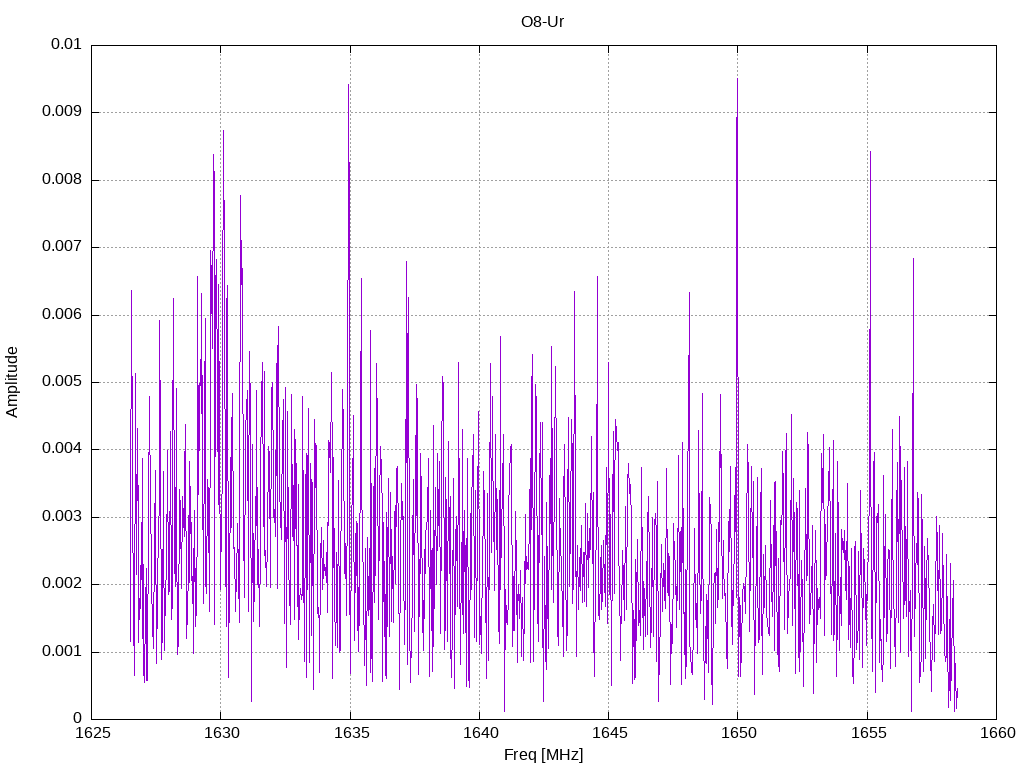Click the 1650 x-axis tick label
This screenshot has height=768, width=1024.
point(739,733)
